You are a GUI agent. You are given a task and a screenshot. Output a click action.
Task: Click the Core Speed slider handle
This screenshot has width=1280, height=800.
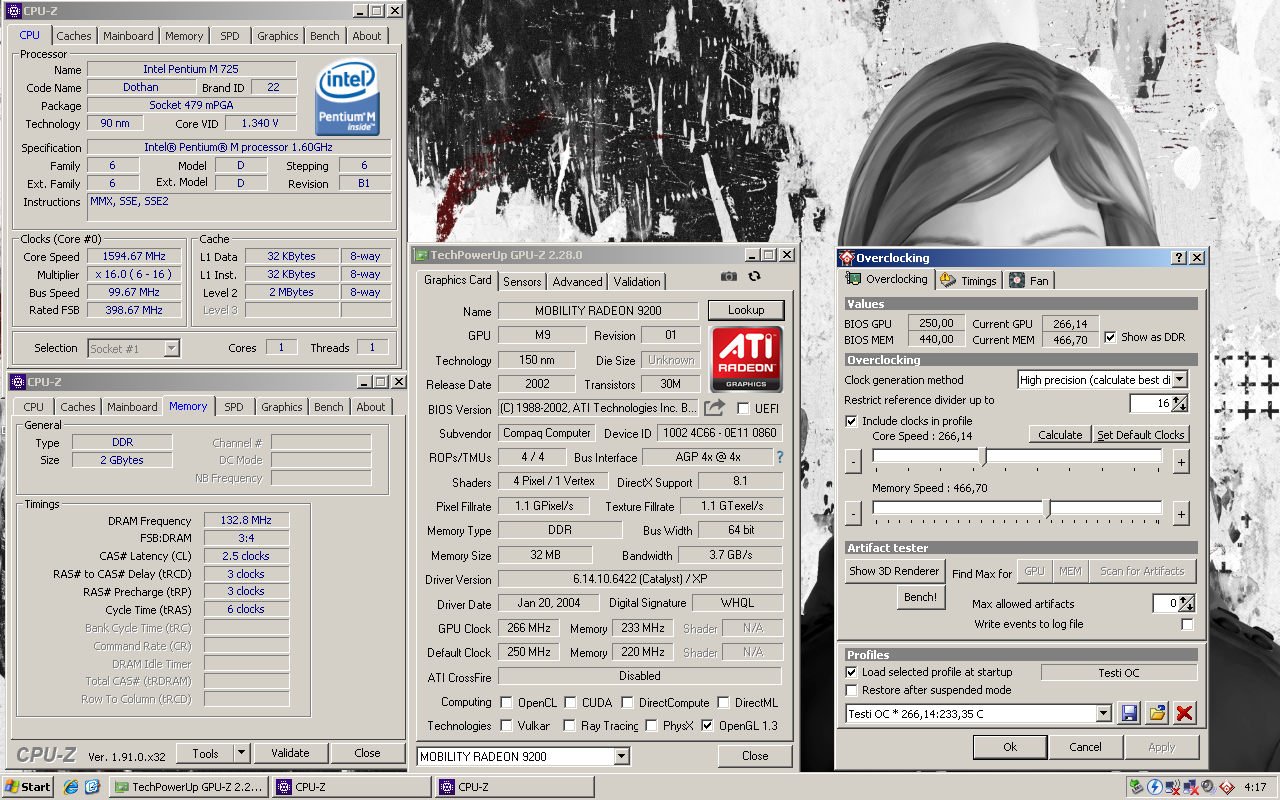(983, 457)
